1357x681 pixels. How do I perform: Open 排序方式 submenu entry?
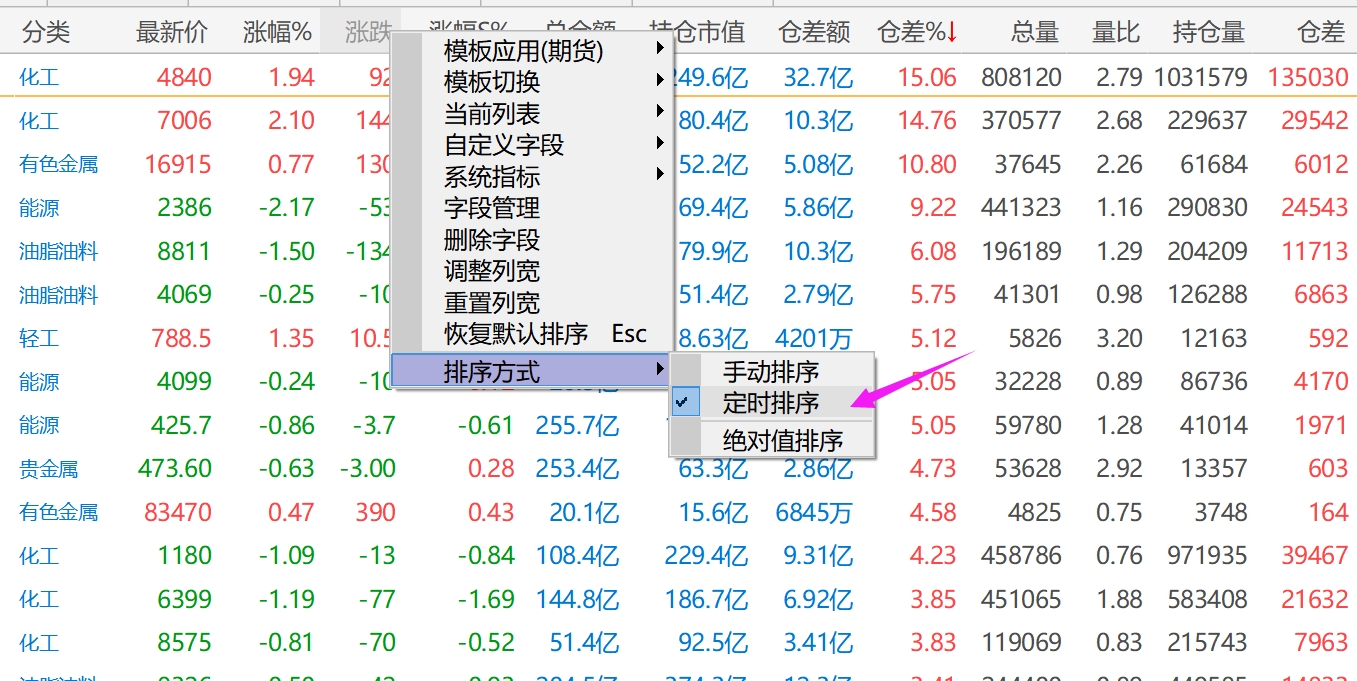491,373
